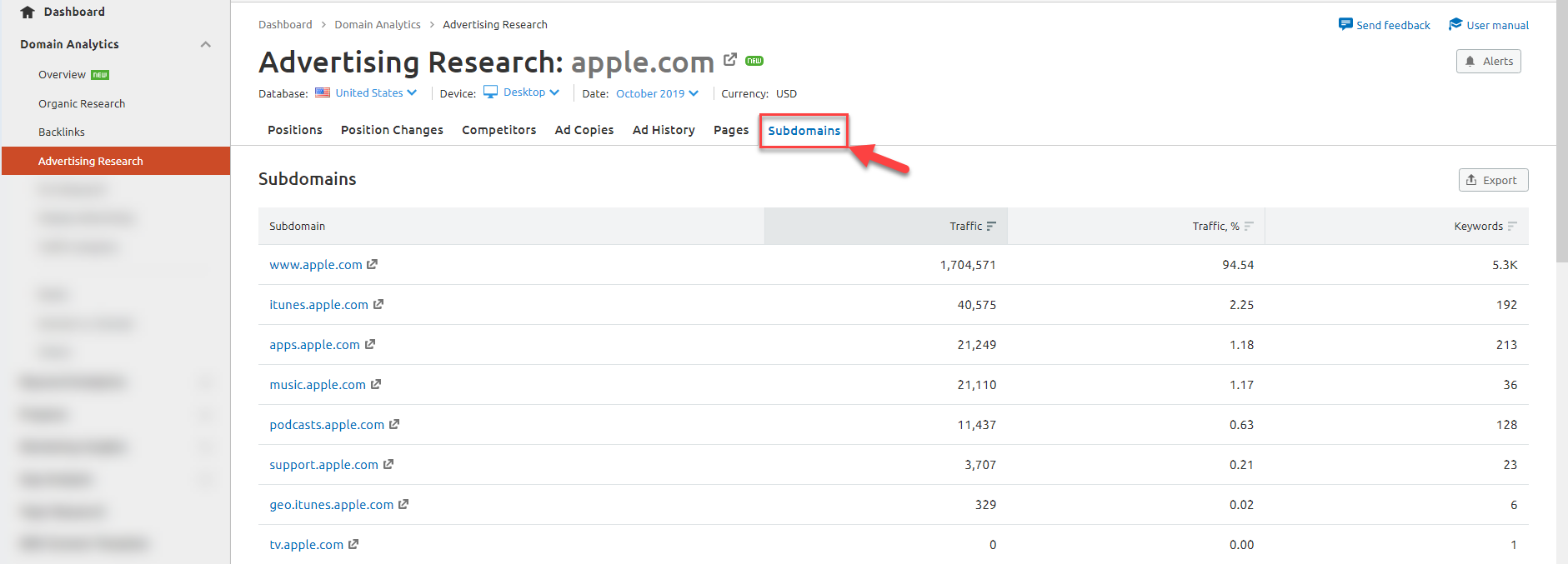The height and width of the screenshot is (564, 1568).
Task: Collapse the Domain Analytics sidebar section
Action: [205, 44]
